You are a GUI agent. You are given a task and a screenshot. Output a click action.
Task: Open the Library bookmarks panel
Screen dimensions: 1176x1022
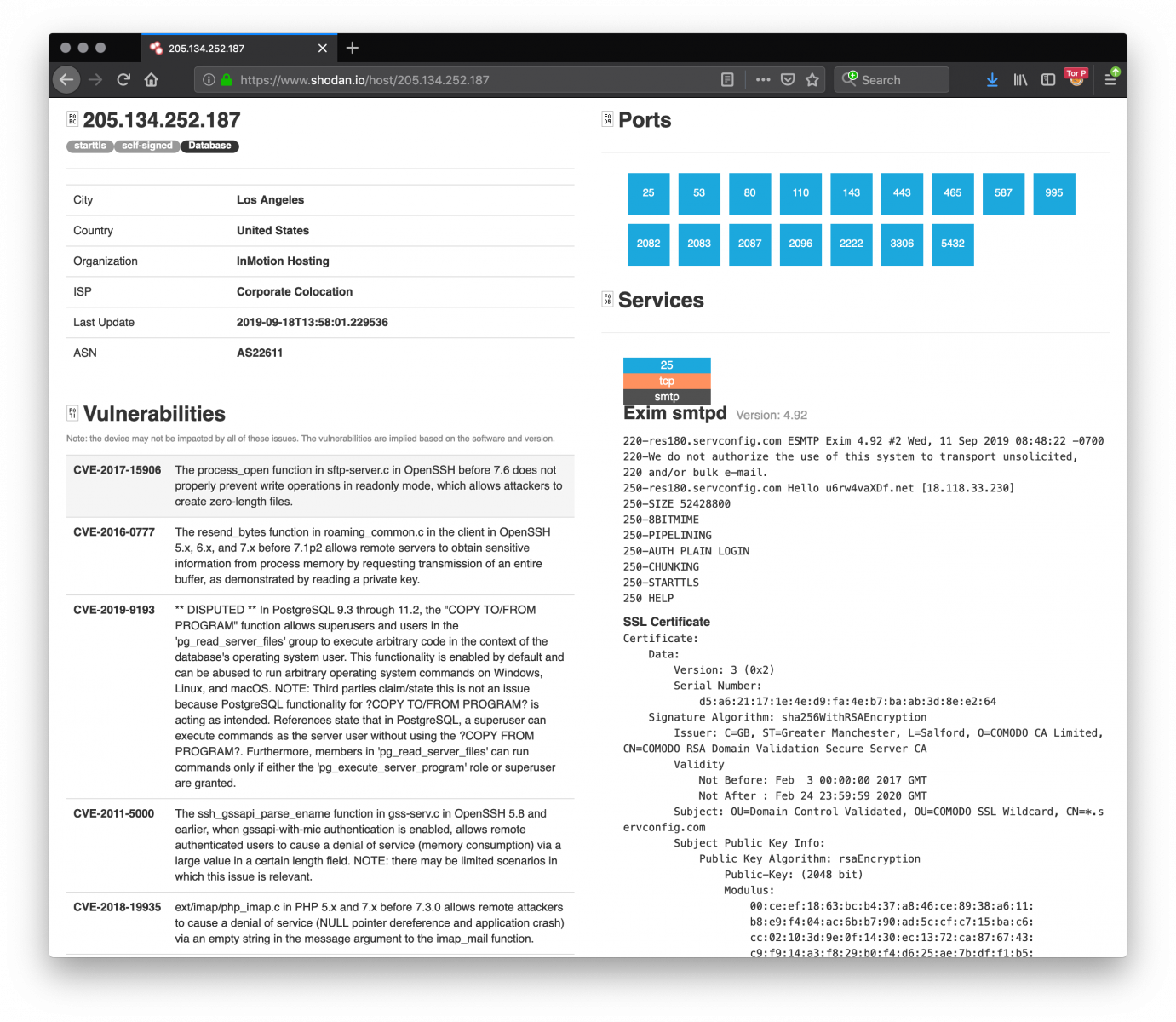(x=1020, y=80)
